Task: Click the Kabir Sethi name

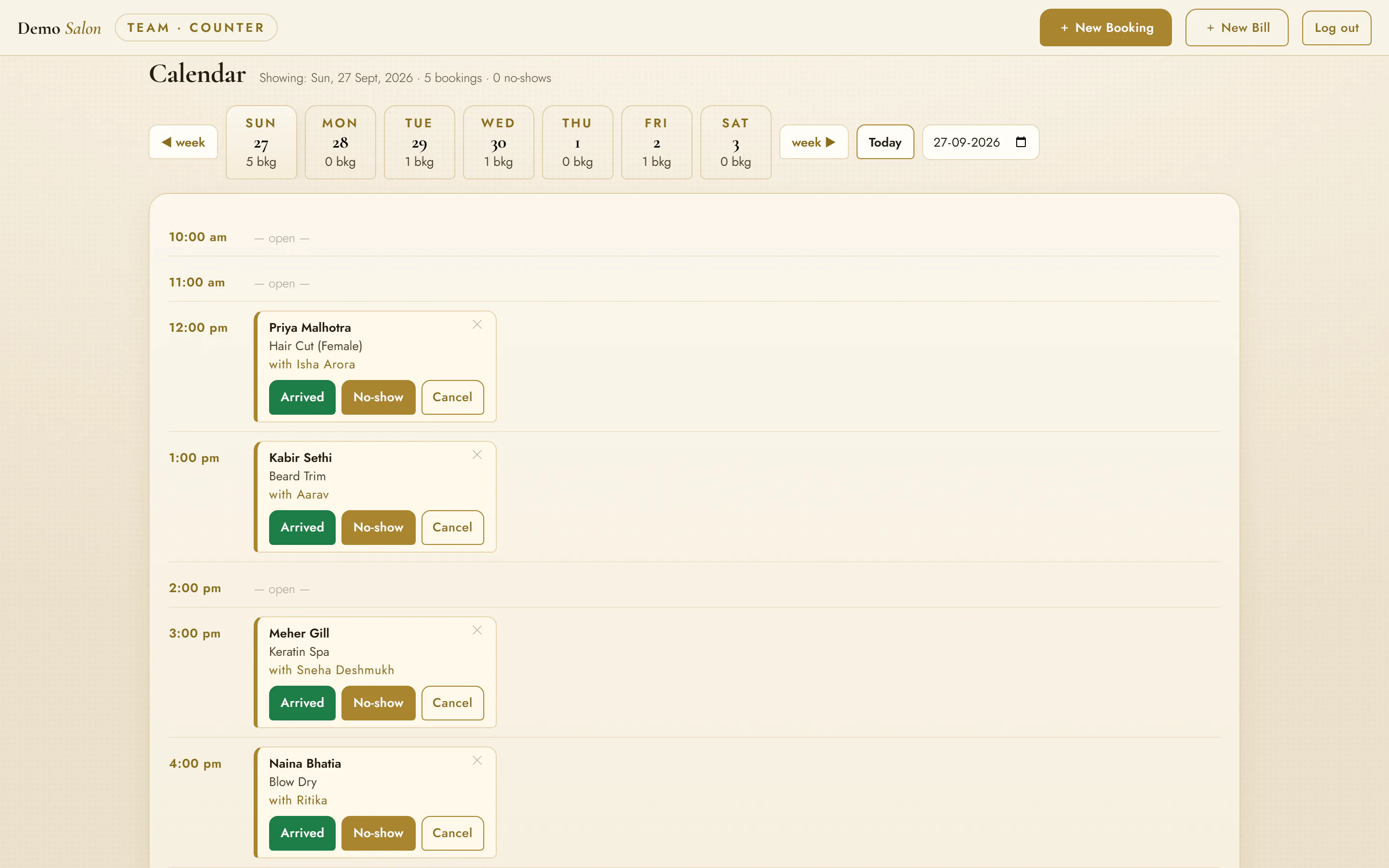Action: click(300, 458)
